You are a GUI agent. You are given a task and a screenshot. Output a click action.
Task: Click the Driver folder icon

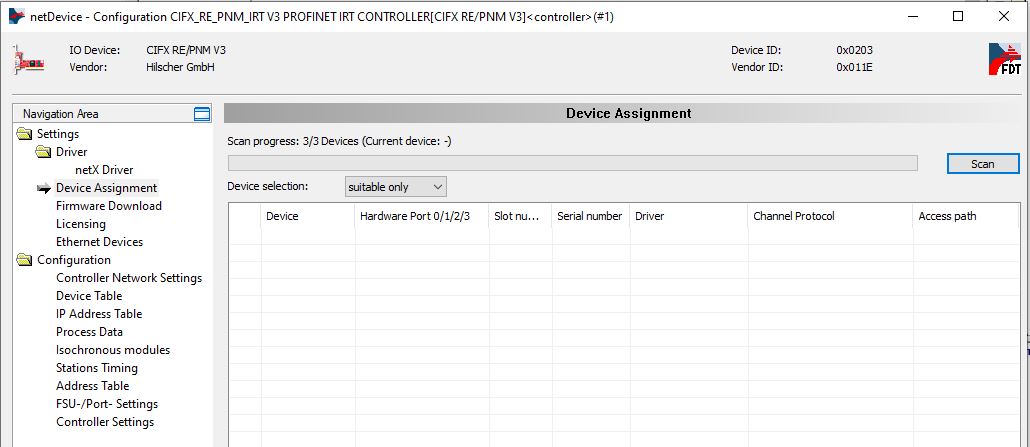click(44, 152)
